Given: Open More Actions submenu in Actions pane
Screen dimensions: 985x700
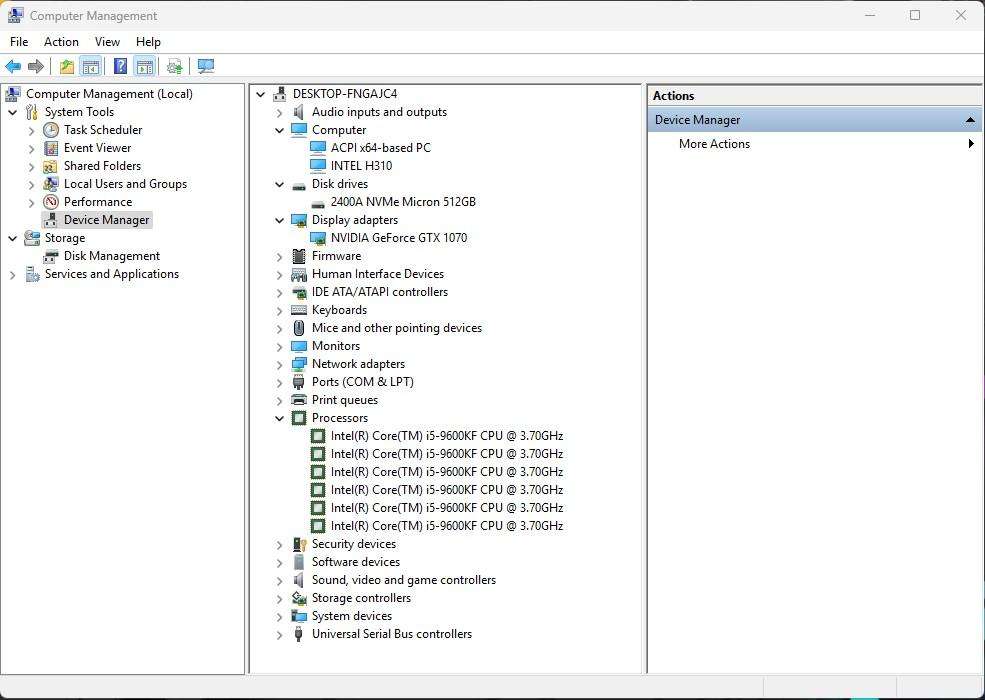Looking at the screenshot, I should (714, 144).
